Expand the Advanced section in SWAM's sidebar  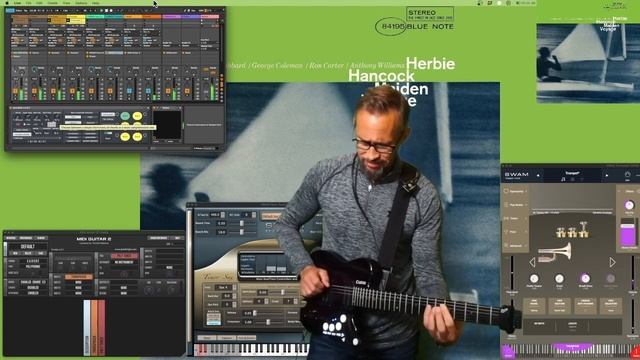tap(516, 245)
